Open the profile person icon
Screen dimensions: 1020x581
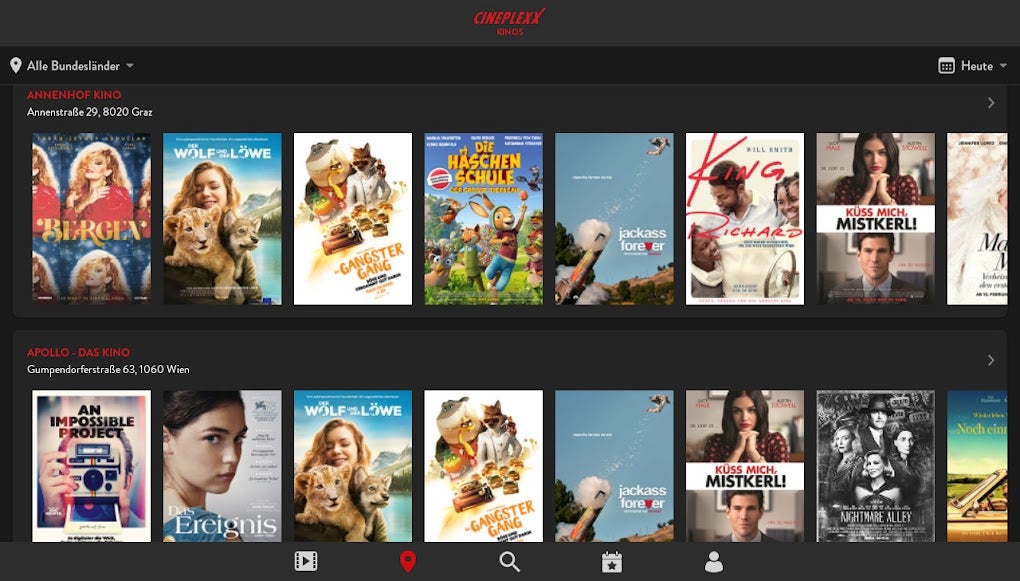pos(714,561)
